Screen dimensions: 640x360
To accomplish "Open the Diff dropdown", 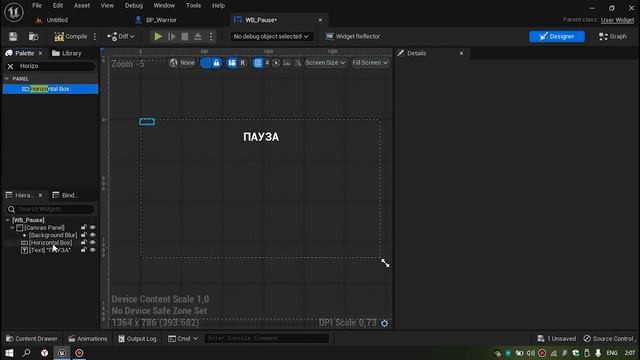I will [x=121, y=36].
